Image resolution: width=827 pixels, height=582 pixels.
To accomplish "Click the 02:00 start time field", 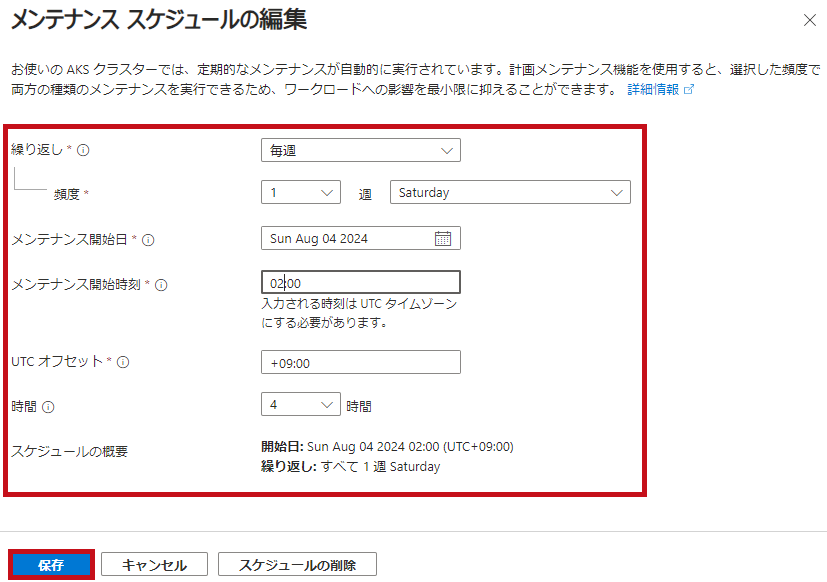I will (x=360, y=283).
